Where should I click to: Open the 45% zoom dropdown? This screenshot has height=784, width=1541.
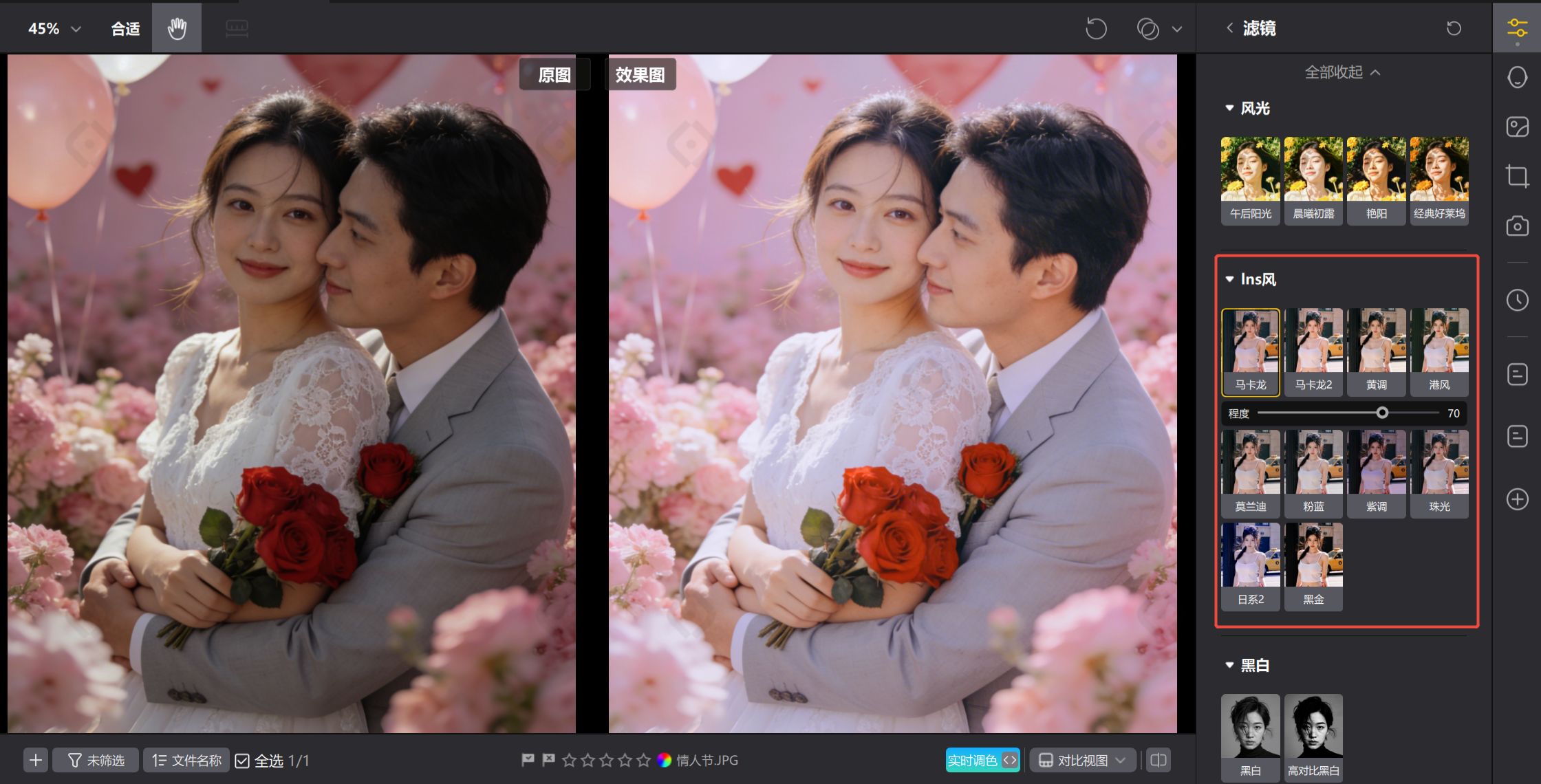pos(54,29)
